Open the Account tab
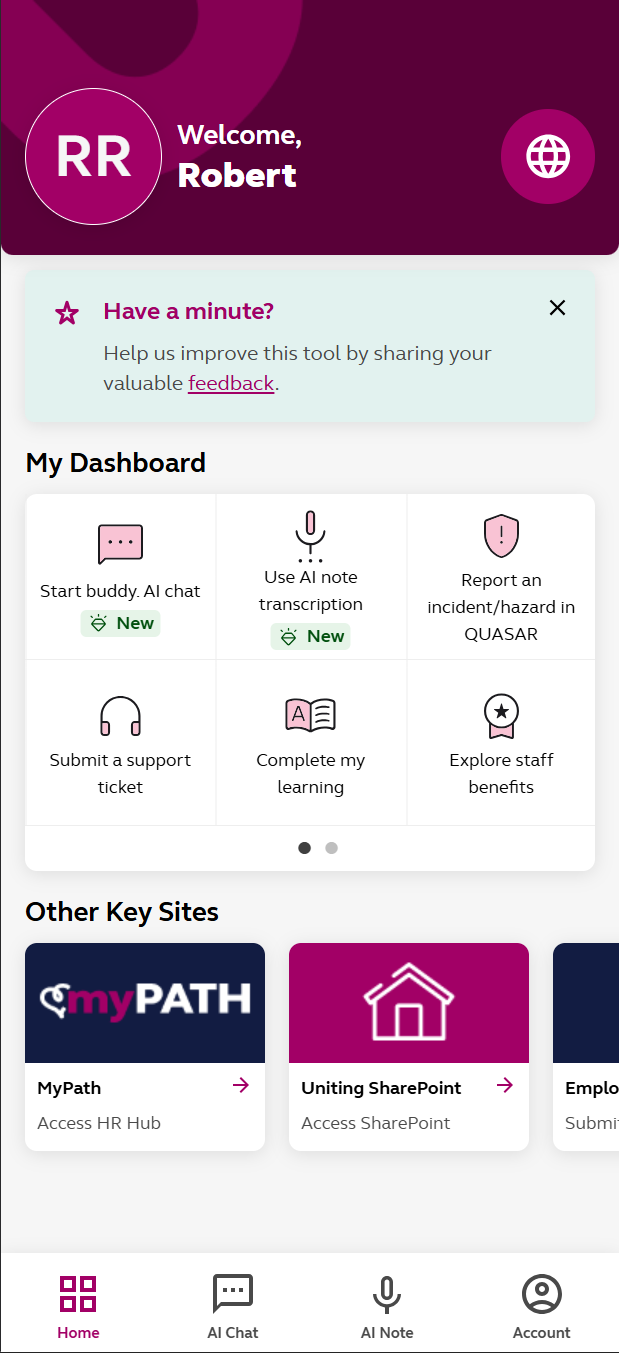The height and width of the screenshot is (1353, 619). (542, 1305)
